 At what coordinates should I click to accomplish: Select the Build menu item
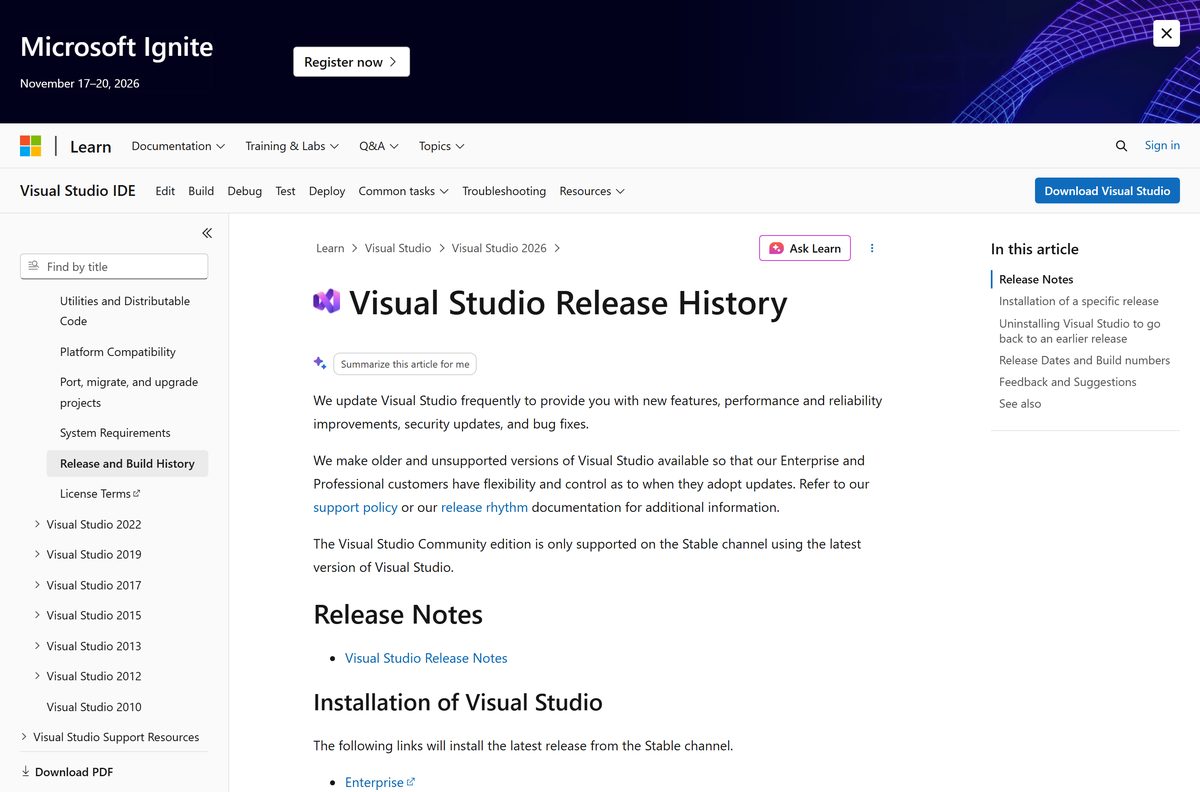(201, 191)
